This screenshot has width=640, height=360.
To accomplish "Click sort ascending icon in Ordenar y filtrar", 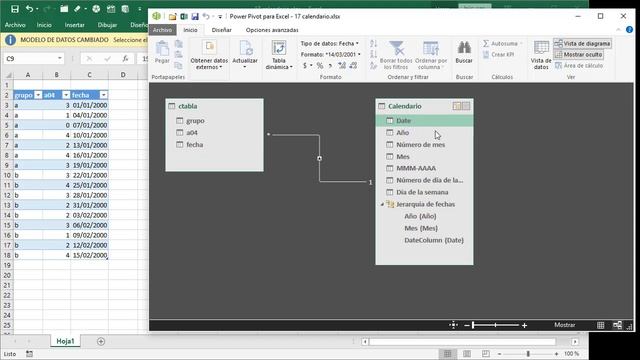I will pos(373,44).
